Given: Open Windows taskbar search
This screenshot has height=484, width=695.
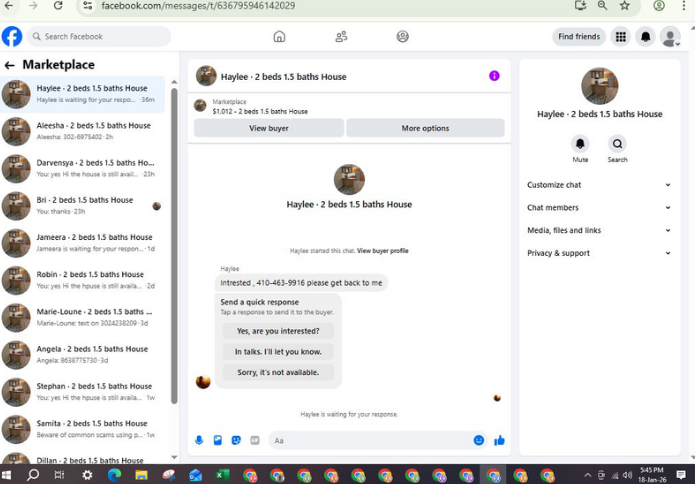Looking at the screenshot, I should (x=33, y=475).
